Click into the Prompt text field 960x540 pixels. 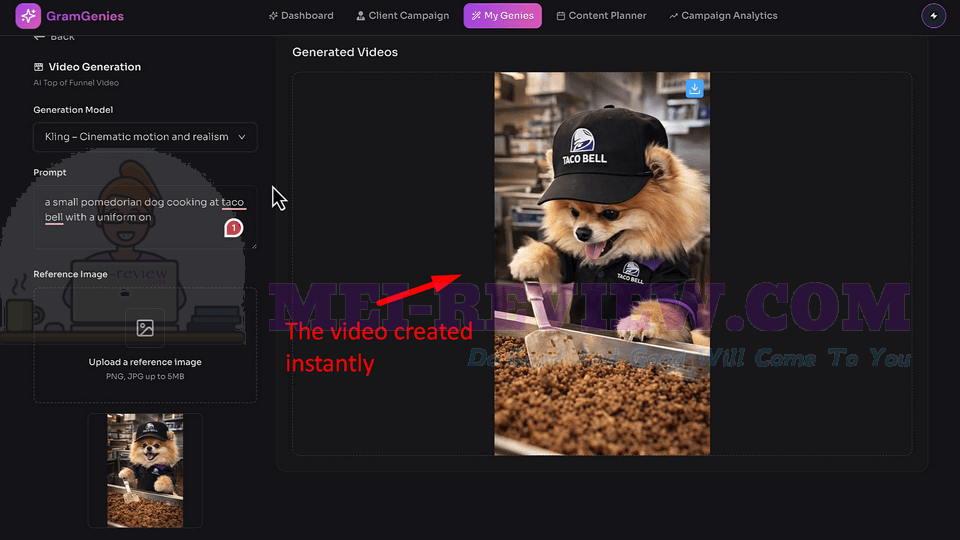[x=145, y=217]
